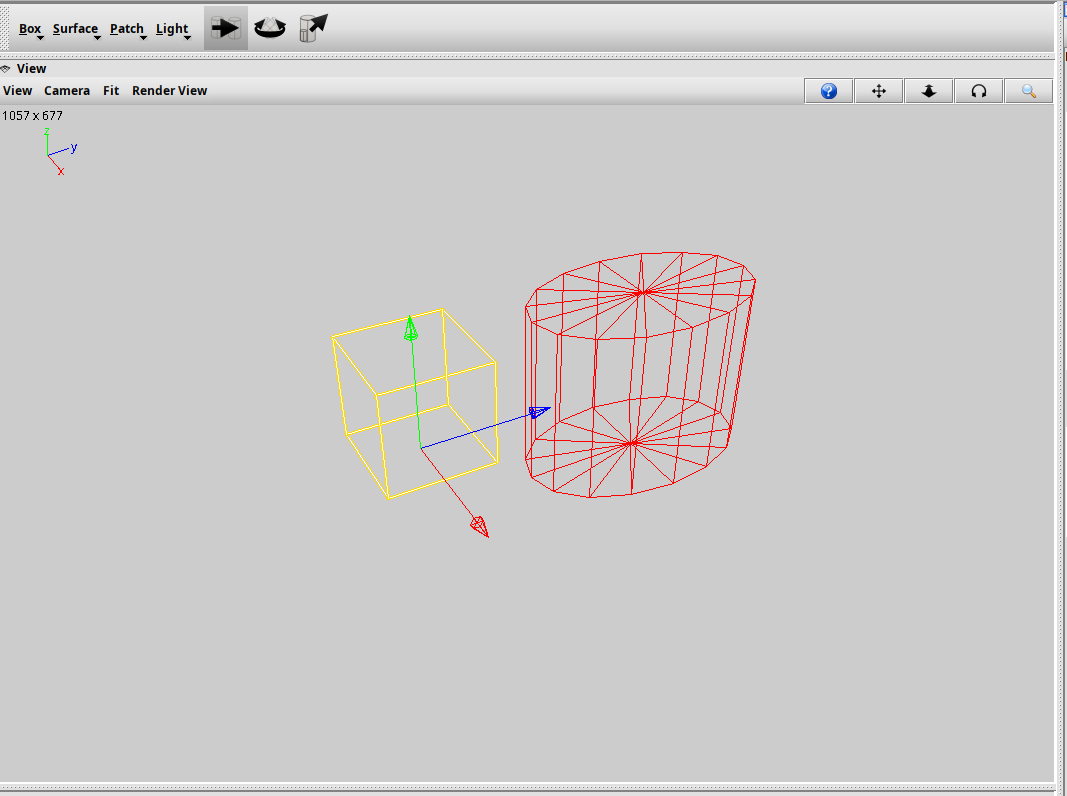The image size is (1067, 796).
Task: Activate the rotate object tool icon
Action: pyautogui.click(x=270, y=28)
